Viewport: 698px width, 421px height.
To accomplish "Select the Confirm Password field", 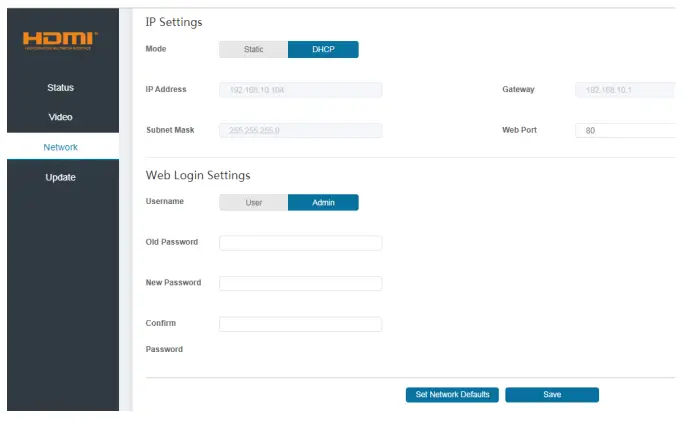I will click(x=300, y=324).
